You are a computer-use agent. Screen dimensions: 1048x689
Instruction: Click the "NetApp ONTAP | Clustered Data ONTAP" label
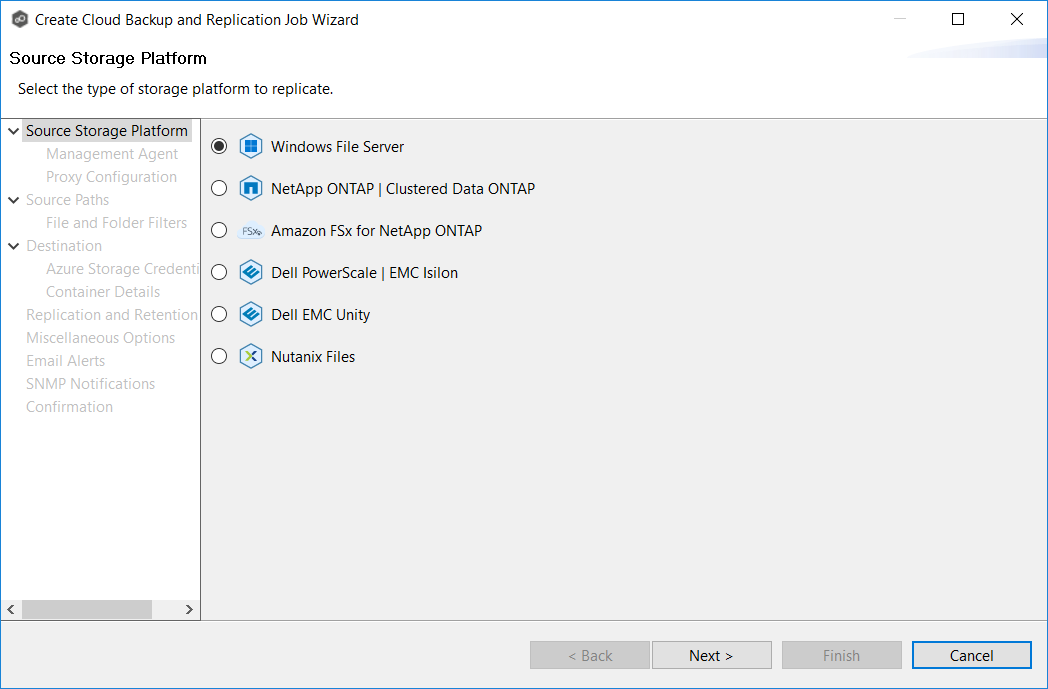point(403,189)
